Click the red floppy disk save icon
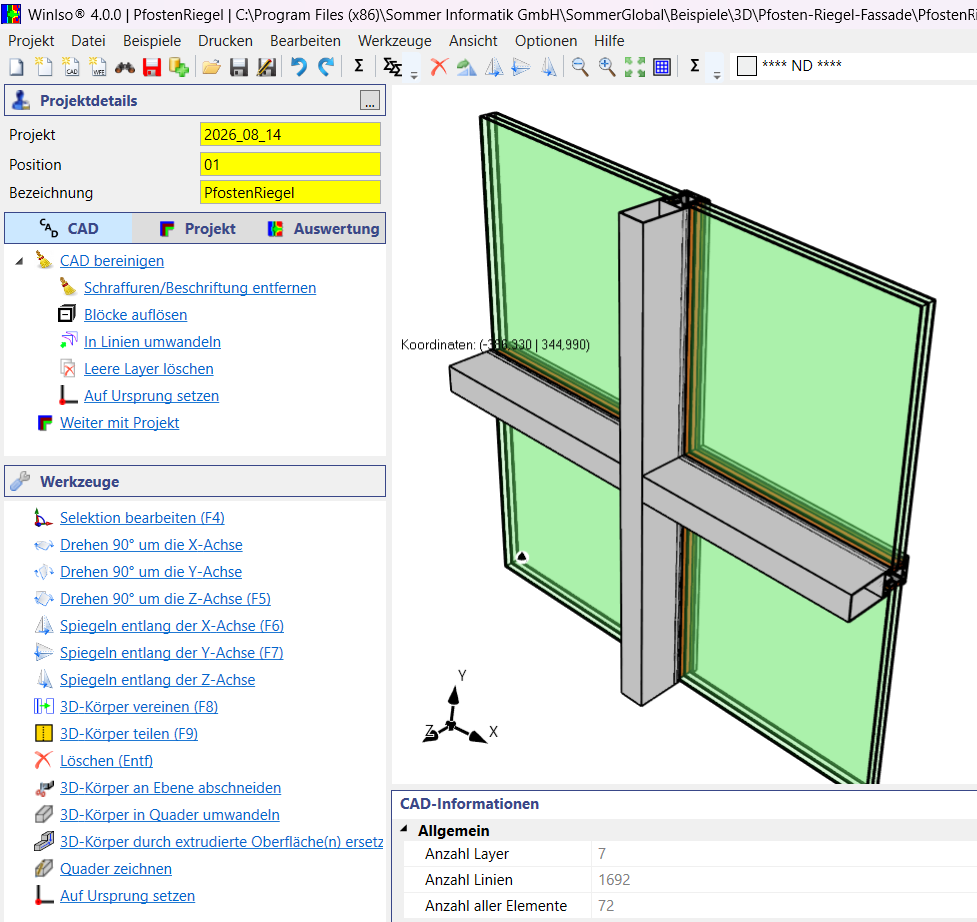 (151, 67)
